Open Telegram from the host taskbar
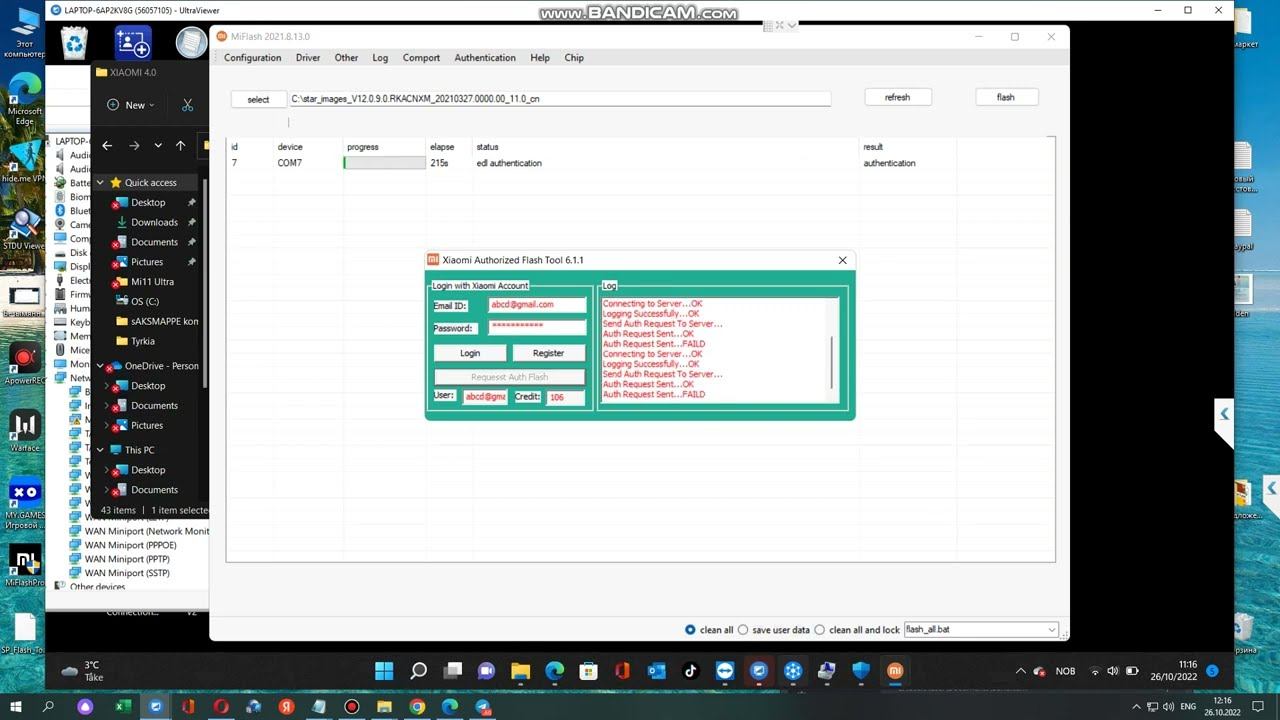 [x=483, y=707]
